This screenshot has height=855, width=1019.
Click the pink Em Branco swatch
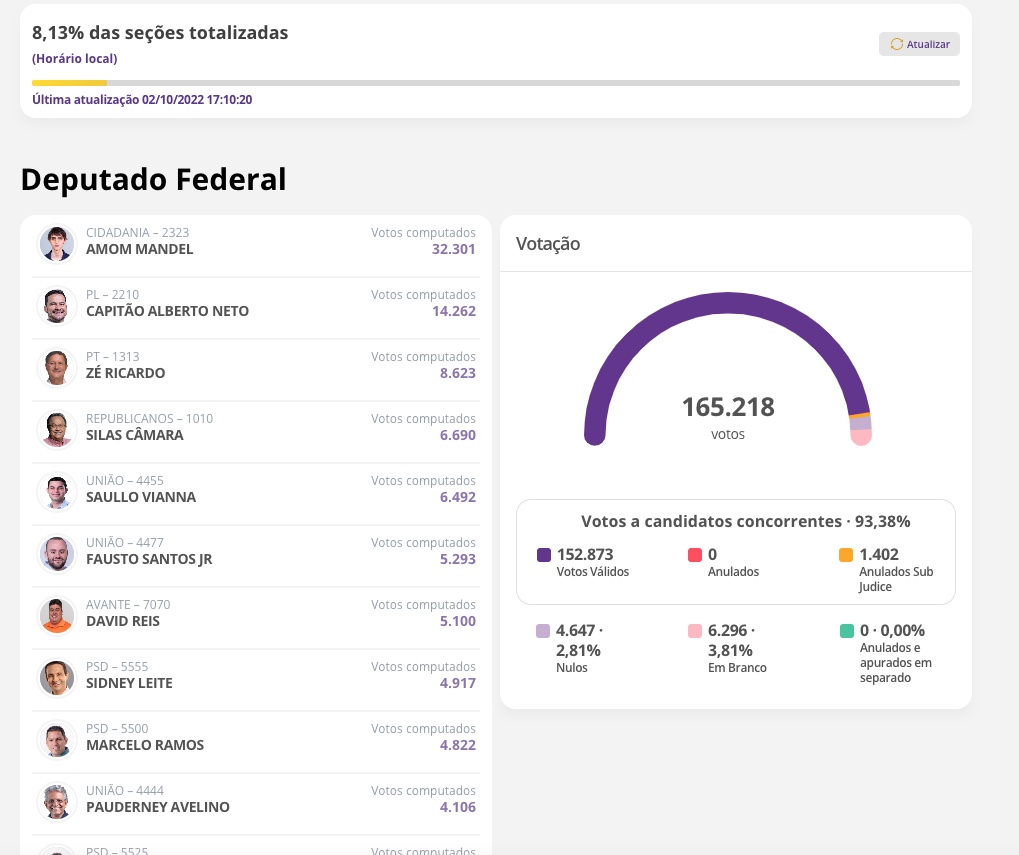click(695, 631)
